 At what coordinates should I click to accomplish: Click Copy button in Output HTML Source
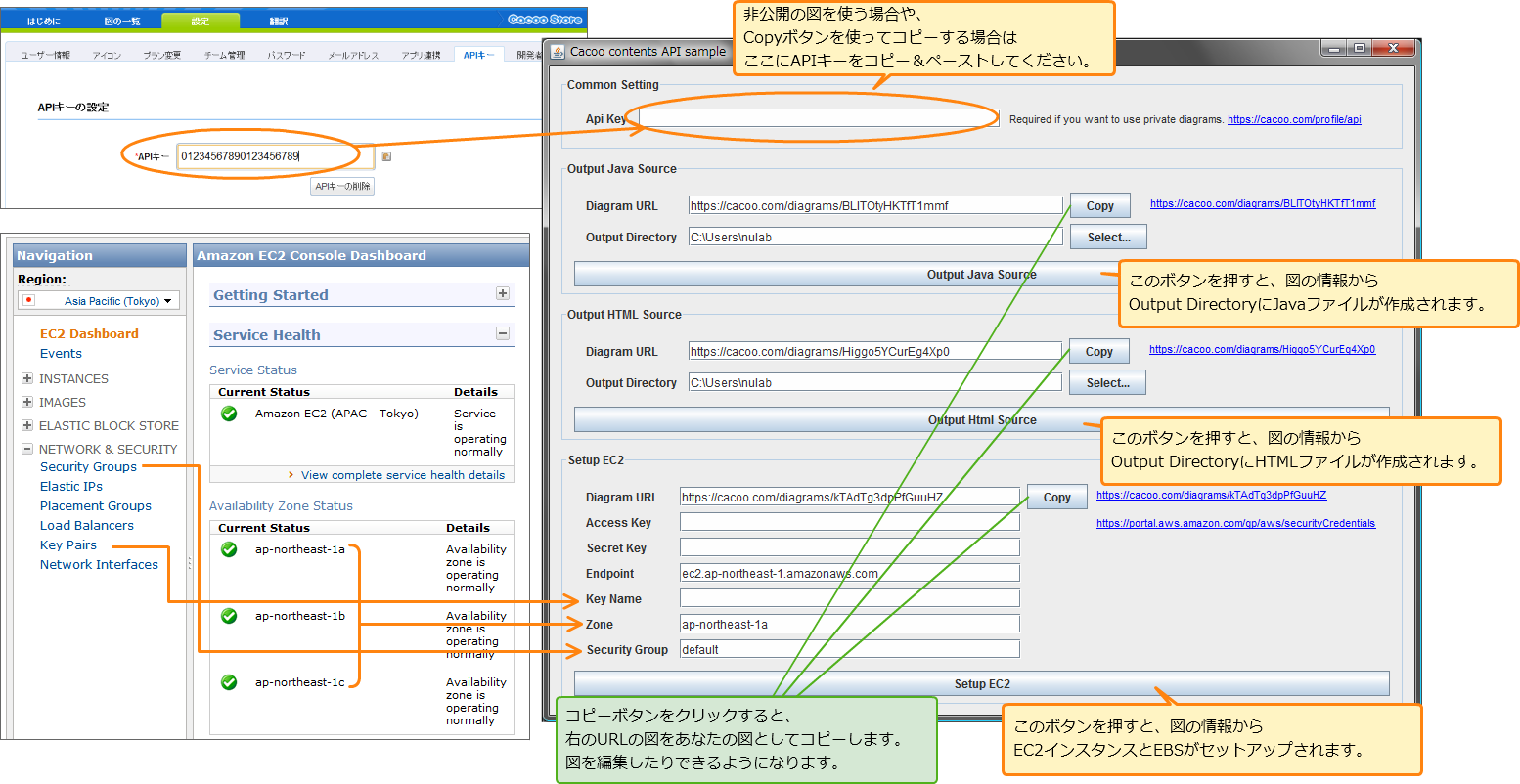point(1099,352)
